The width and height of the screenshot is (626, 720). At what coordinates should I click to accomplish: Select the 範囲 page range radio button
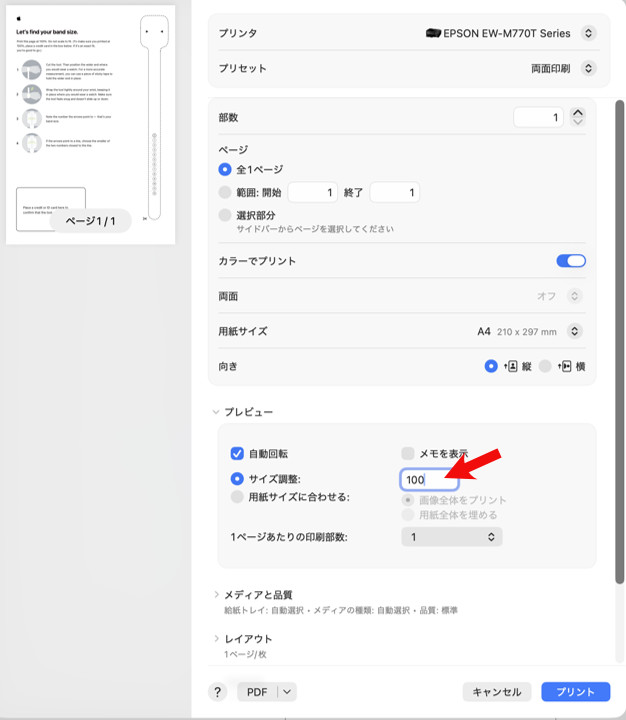[225, 192]
